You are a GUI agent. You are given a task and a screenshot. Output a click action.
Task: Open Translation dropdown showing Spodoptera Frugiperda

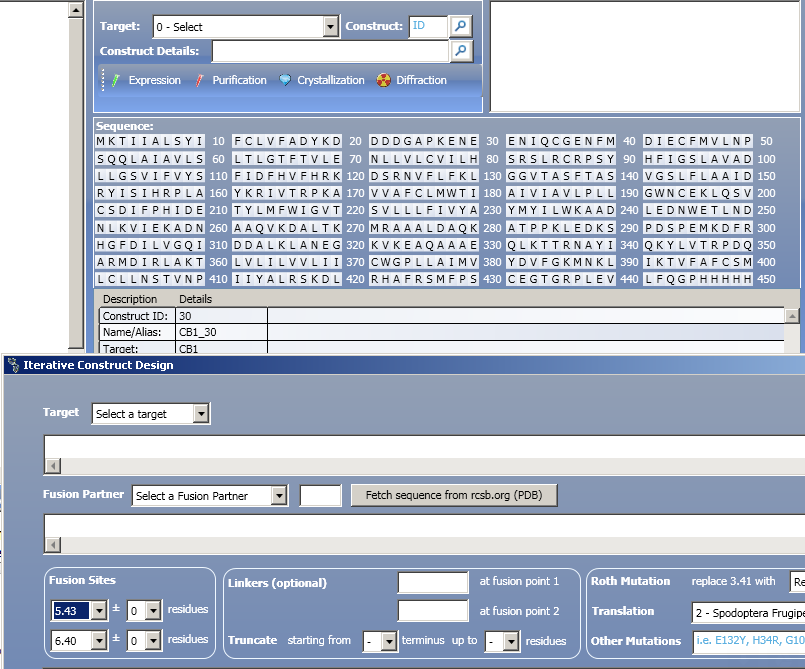coord(749,613)
